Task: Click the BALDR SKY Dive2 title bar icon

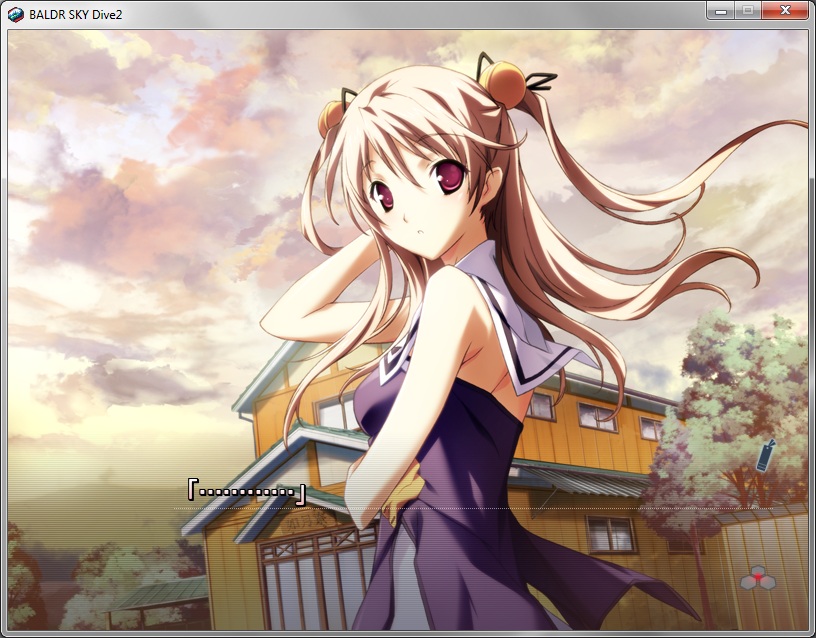Action: coord(16,15)
